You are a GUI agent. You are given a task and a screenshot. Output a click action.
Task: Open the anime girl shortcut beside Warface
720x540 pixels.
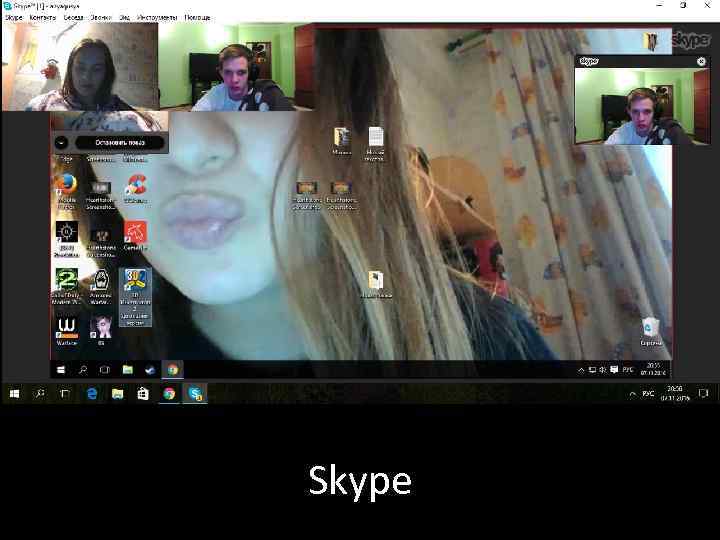pyautogui.click(x=101, y=331)
